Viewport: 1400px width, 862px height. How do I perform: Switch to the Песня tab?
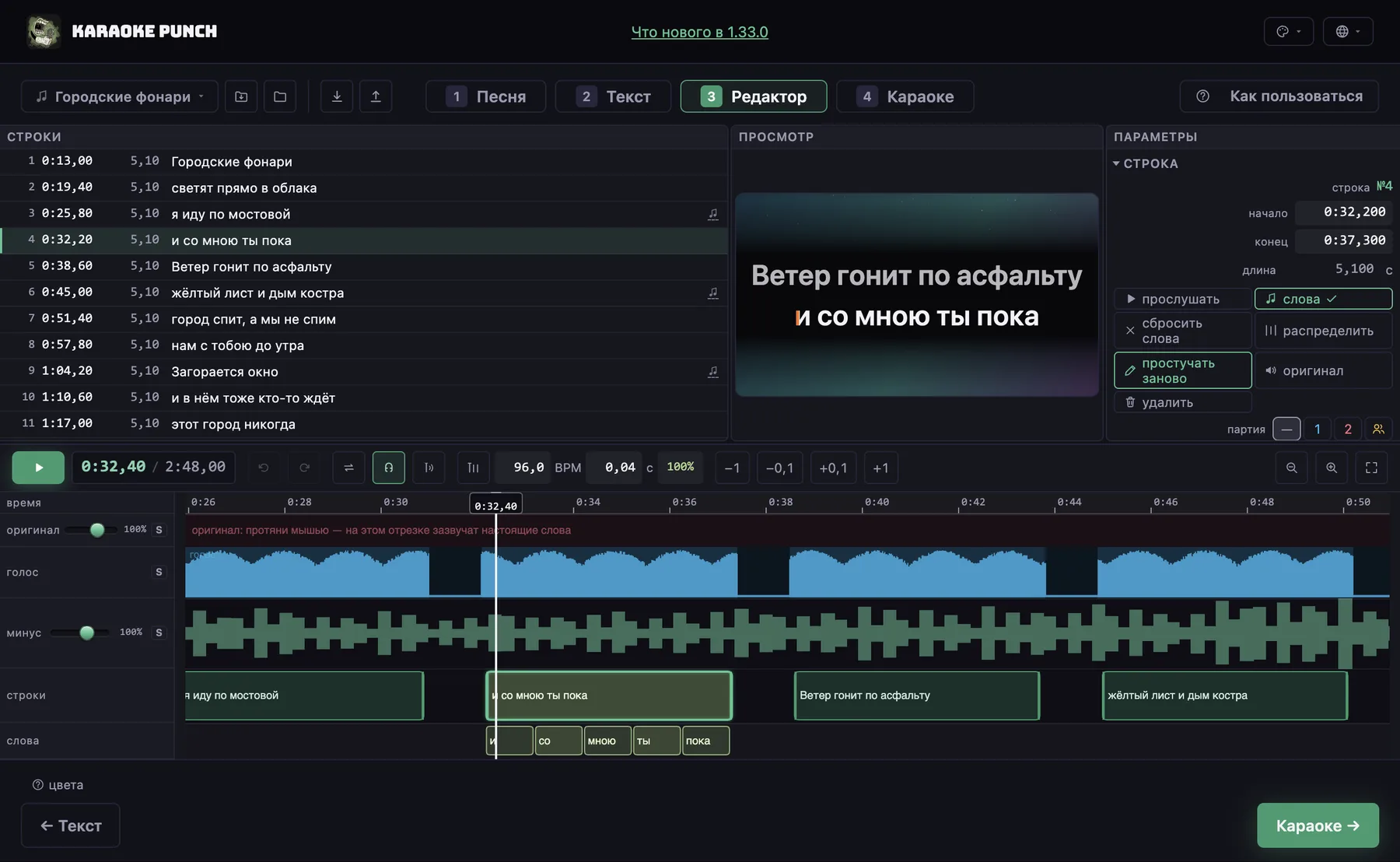(x=486, y=96)
